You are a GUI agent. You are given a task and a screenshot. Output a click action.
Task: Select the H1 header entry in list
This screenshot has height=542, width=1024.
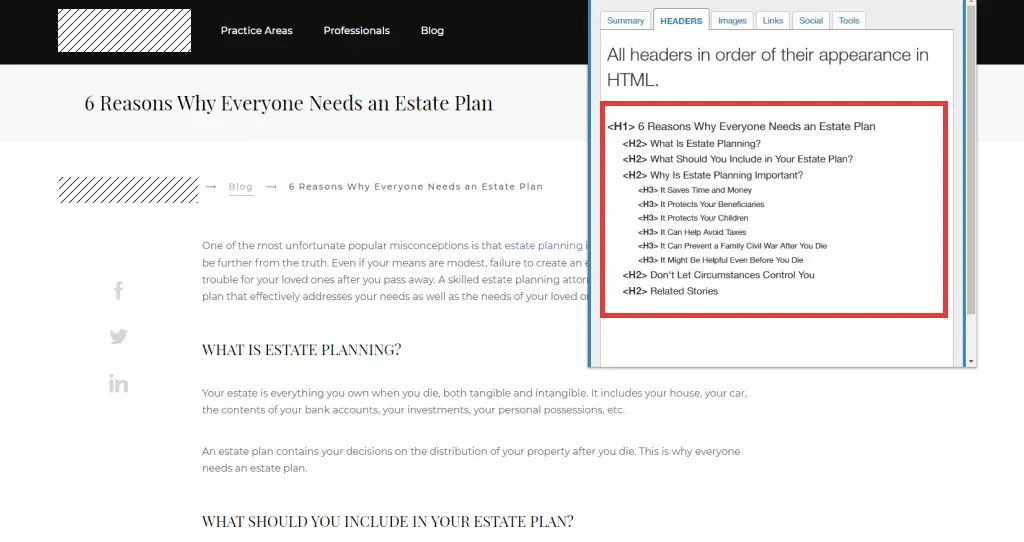(x=741, y=127)
